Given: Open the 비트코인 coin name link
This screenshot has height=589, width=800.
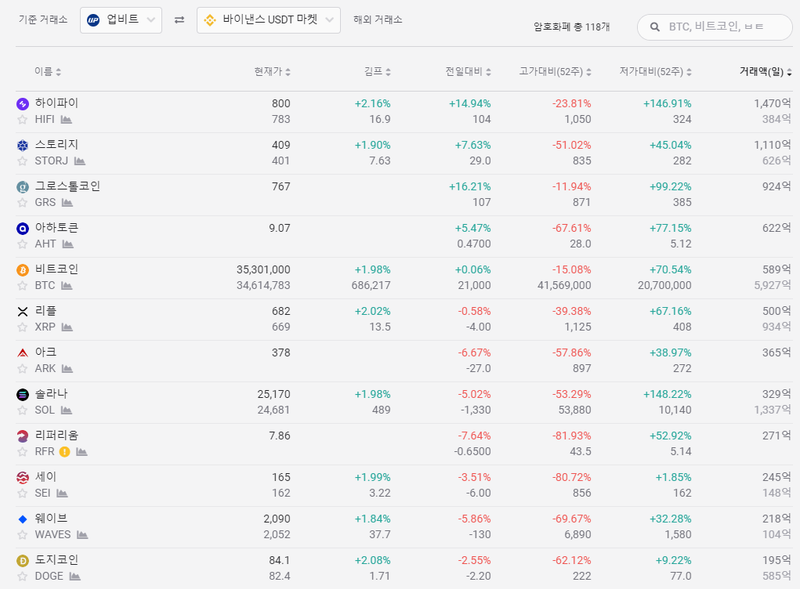Looking at the screenshot, I should [57, 269].
